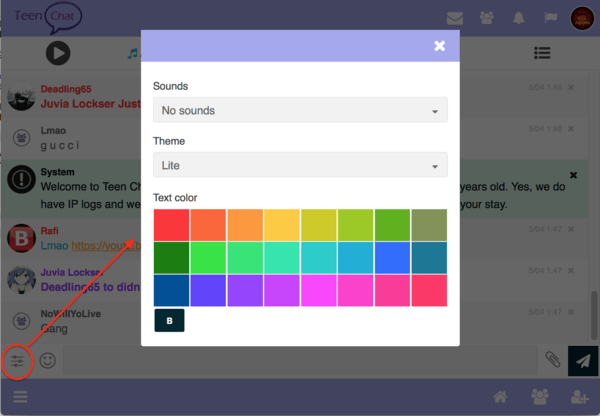
Task: Start the radio player play button
Action: 58,53
